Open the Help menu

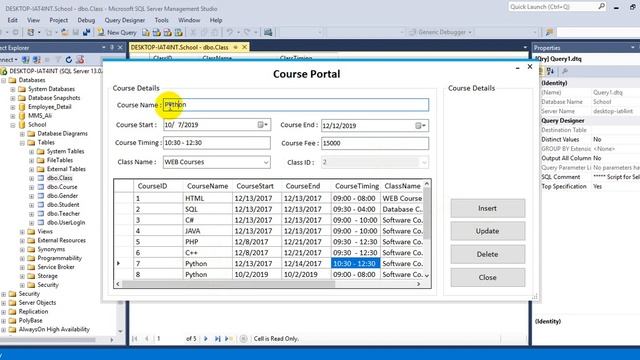216,20
